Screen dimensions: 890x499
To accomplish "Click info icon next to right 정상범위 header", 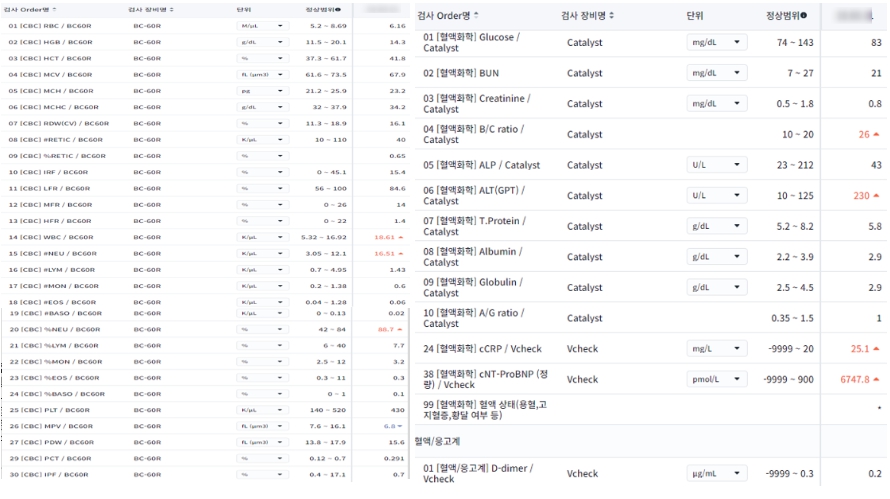I will pos(804,16).
